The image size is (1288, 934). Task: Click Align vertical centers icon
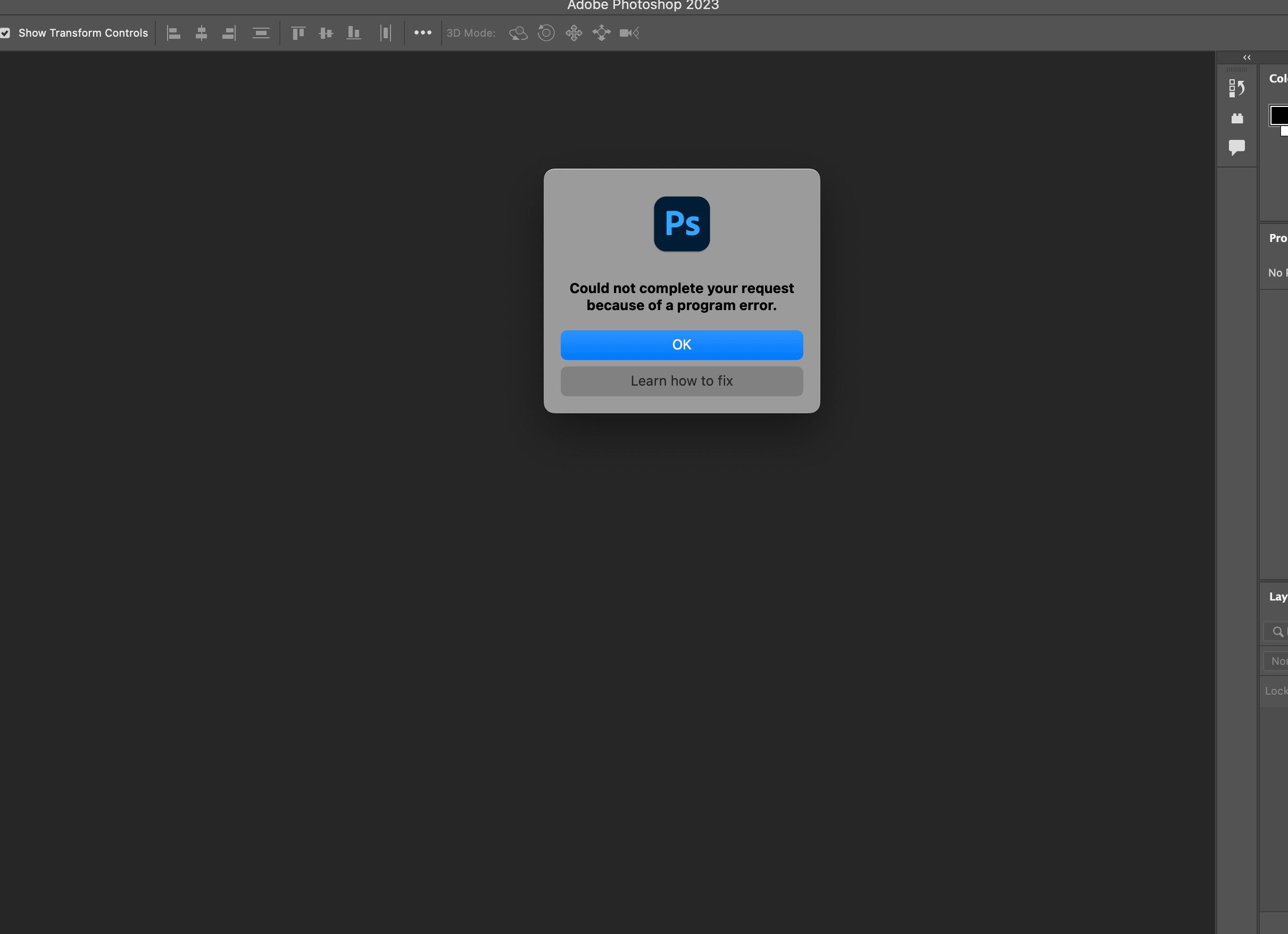(x=326, y=33)
